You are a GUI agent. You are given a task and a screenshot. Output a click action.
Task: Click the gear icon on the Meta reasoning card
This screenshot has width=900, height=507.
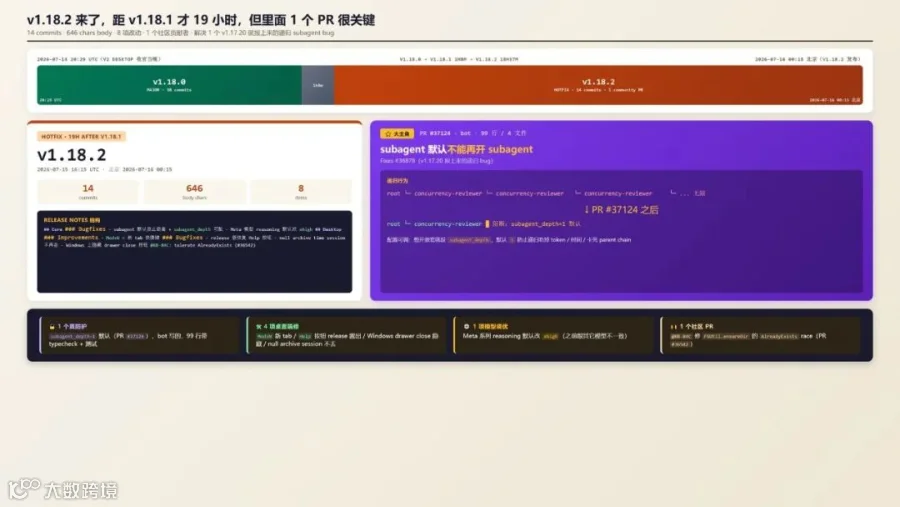(466, 327)
